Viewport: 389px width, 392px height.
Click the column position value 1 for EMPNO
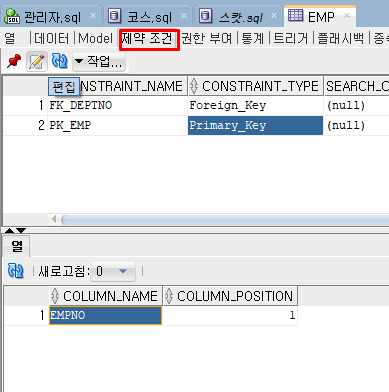230,315
